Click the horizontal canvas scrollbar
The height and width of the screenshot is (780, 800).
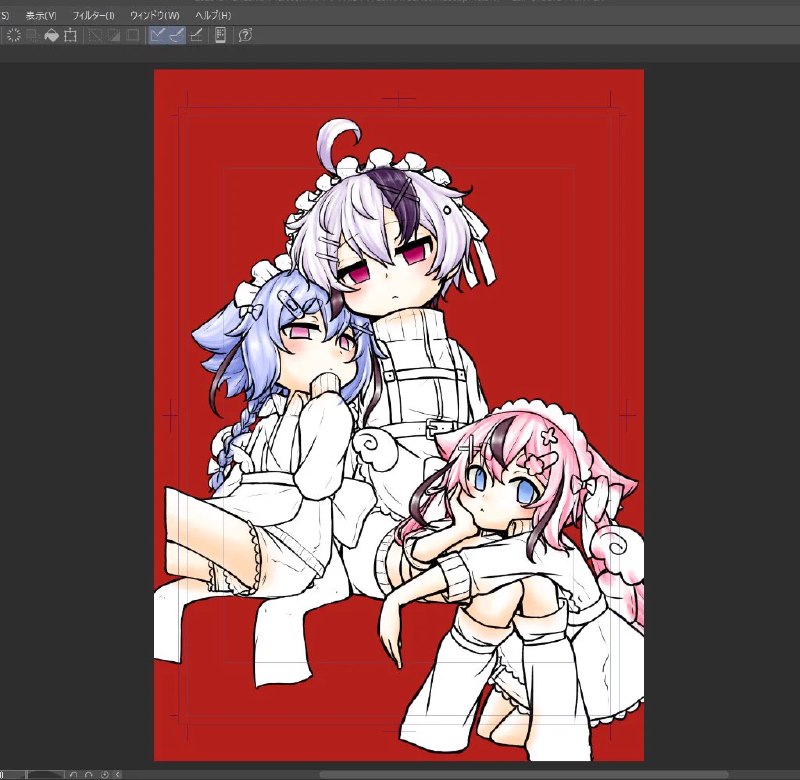coord(524,775)
